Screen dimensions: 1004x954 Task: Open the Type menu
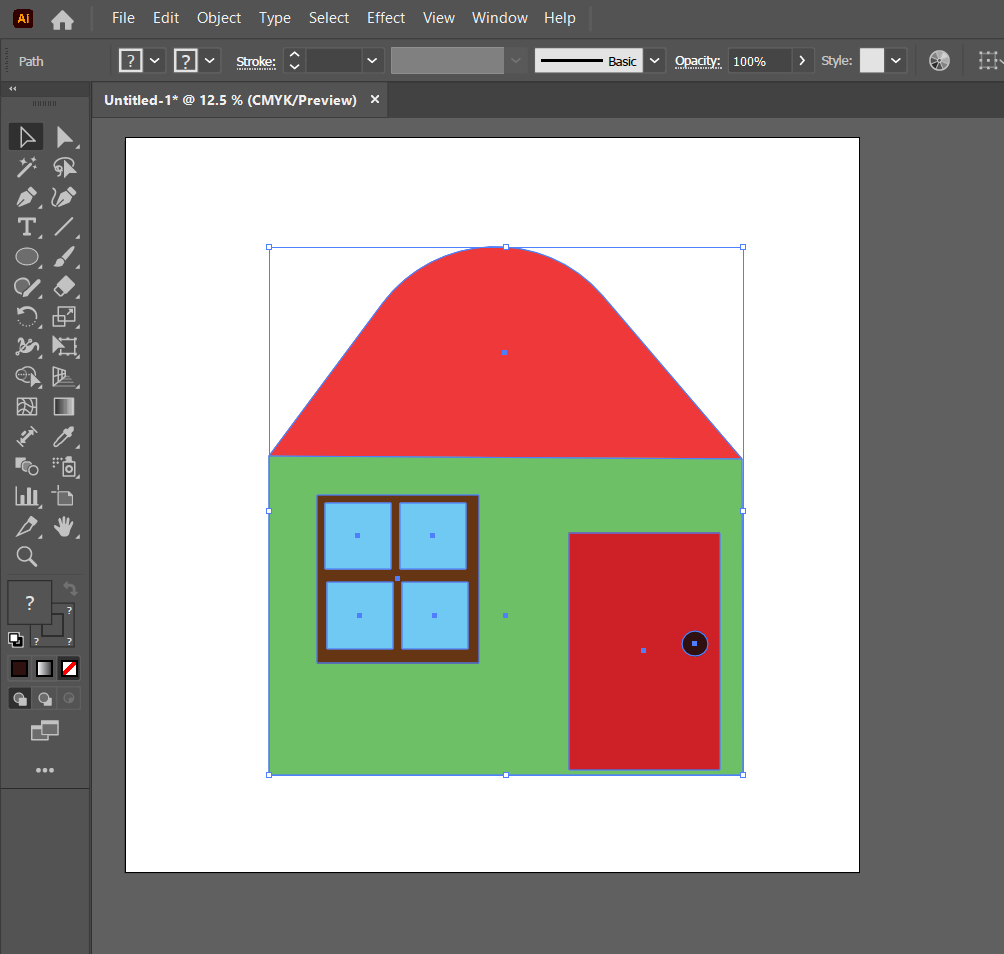click(x=275, y=18)
